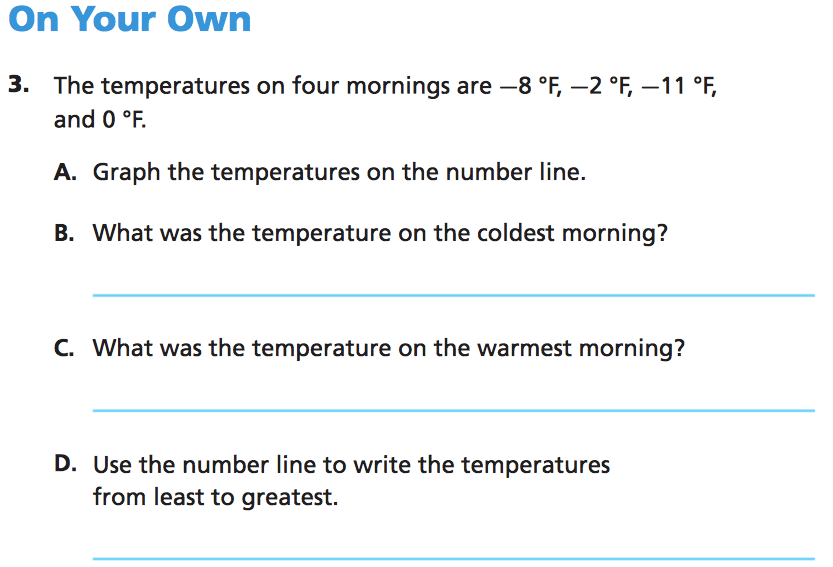Click the "On Your Own" heading
833x567 pixels.
129,19
